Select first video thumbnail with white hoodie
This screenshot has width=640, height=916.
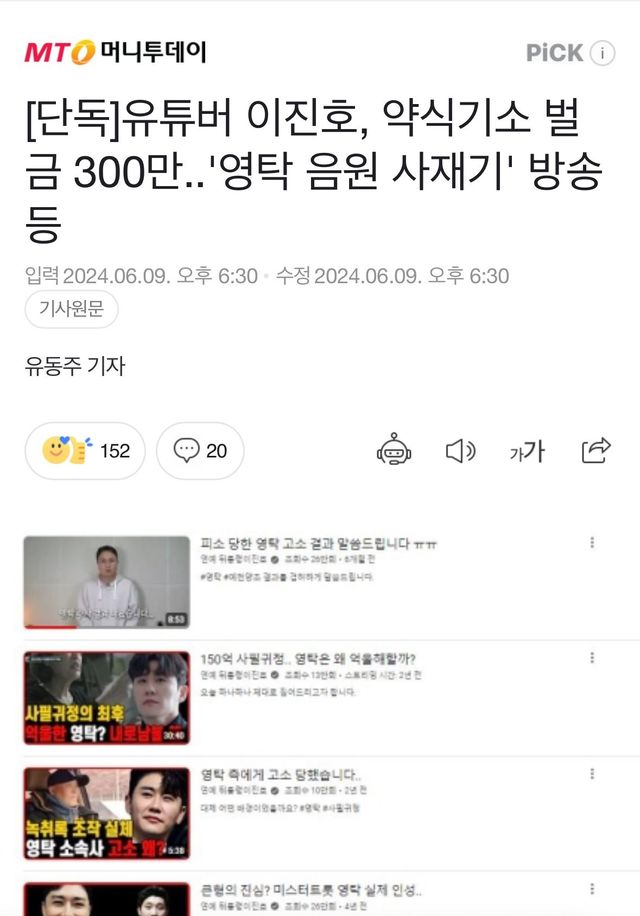[107, 582]
